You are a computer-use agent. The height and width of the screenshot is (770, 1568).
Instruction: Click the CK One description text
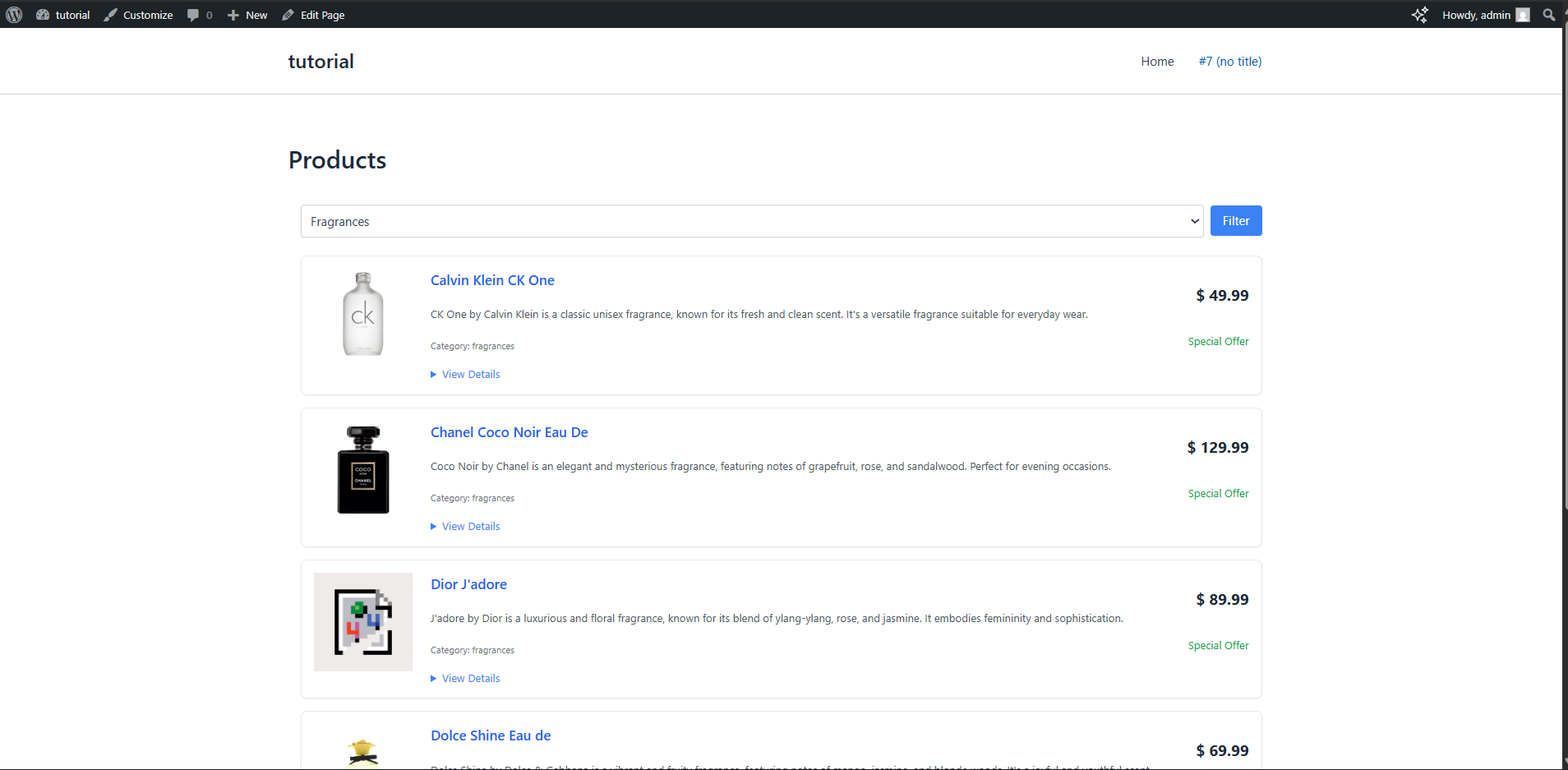759,314
